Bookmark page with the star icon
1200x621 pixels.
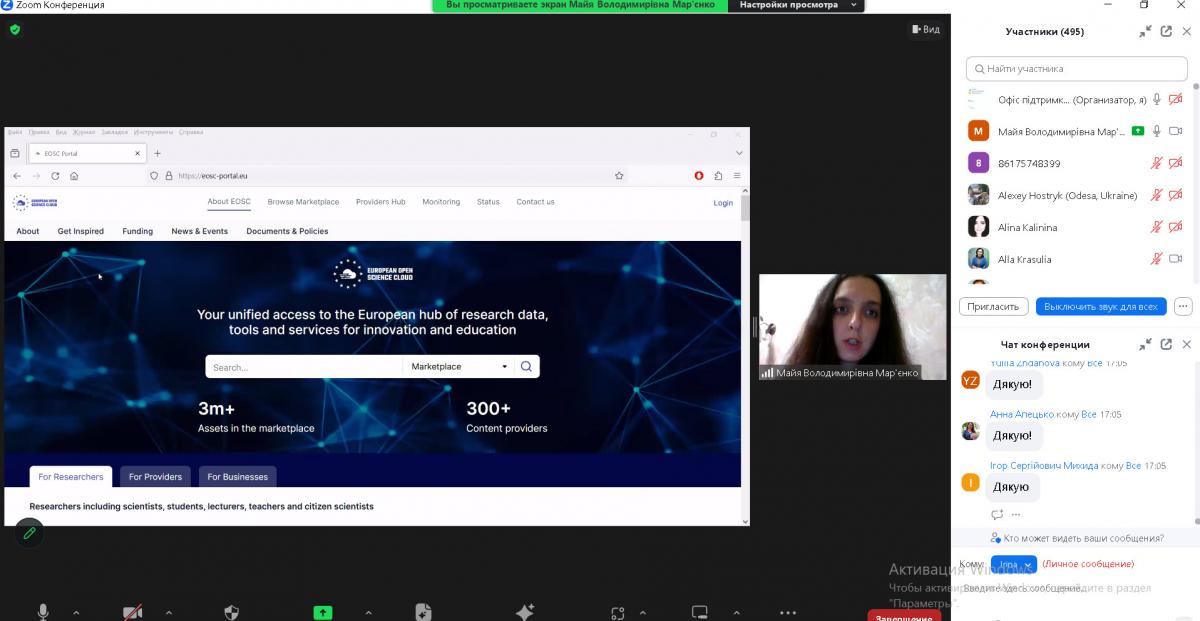pyautogui.click(x=619, y=175)
